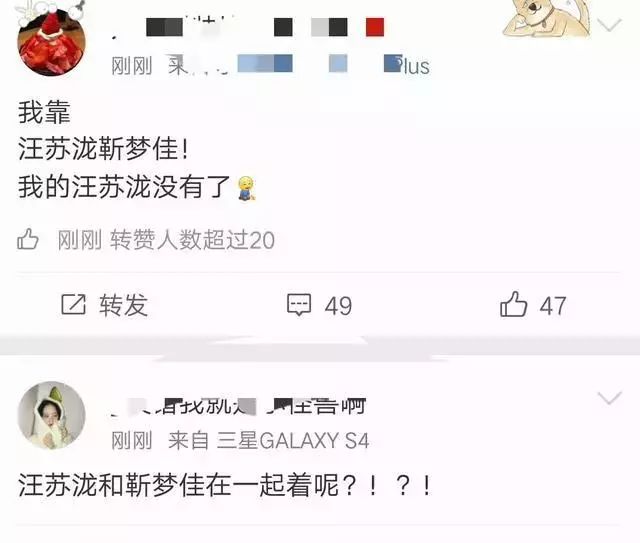Tap 来自 三星GALAXY S4 source link

click(269, 441)
